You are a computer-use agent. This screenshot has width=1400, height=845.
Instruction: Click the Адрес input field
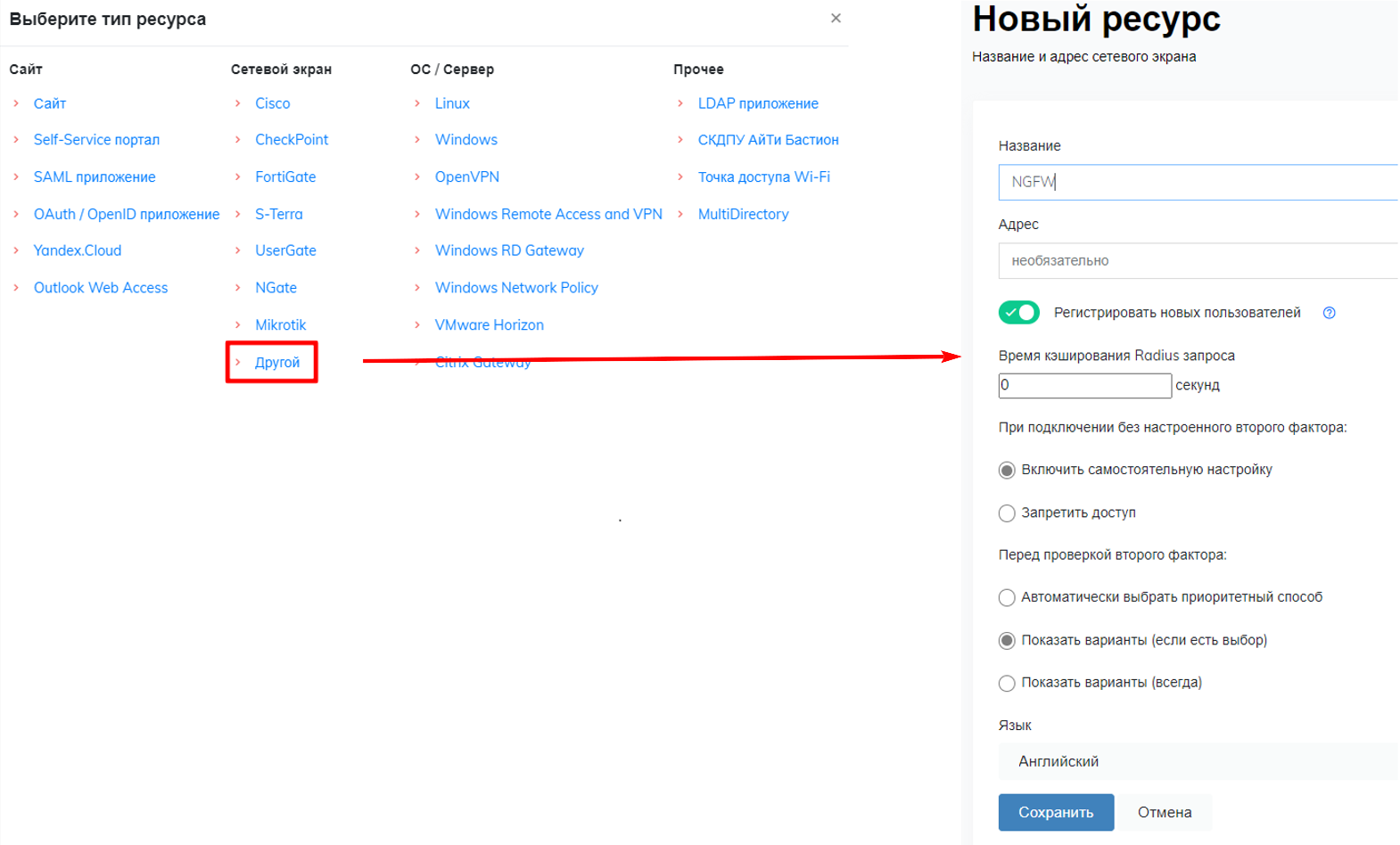click(1195, 261)
